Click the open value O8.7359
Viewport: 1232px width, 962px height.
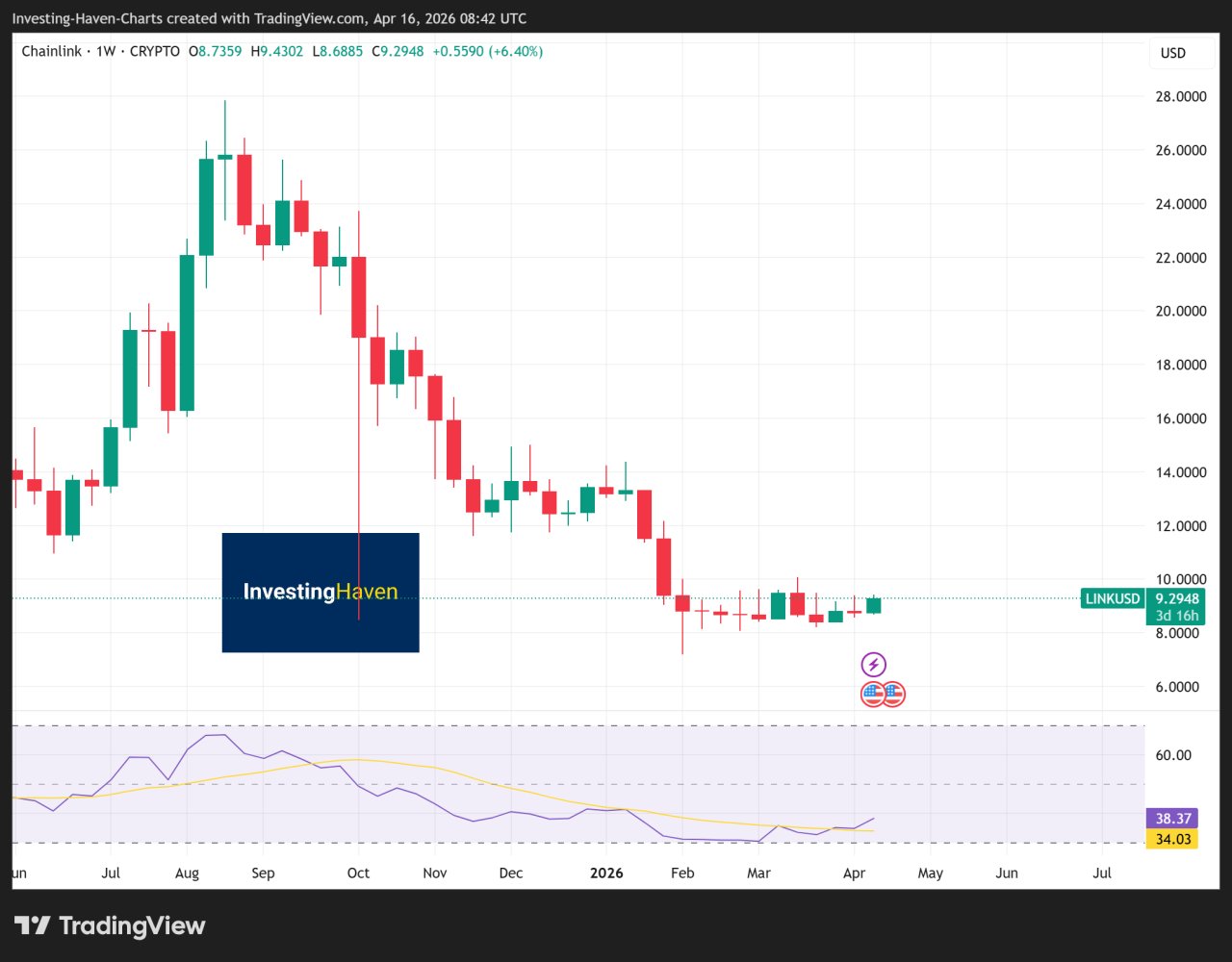coord(217,51)
